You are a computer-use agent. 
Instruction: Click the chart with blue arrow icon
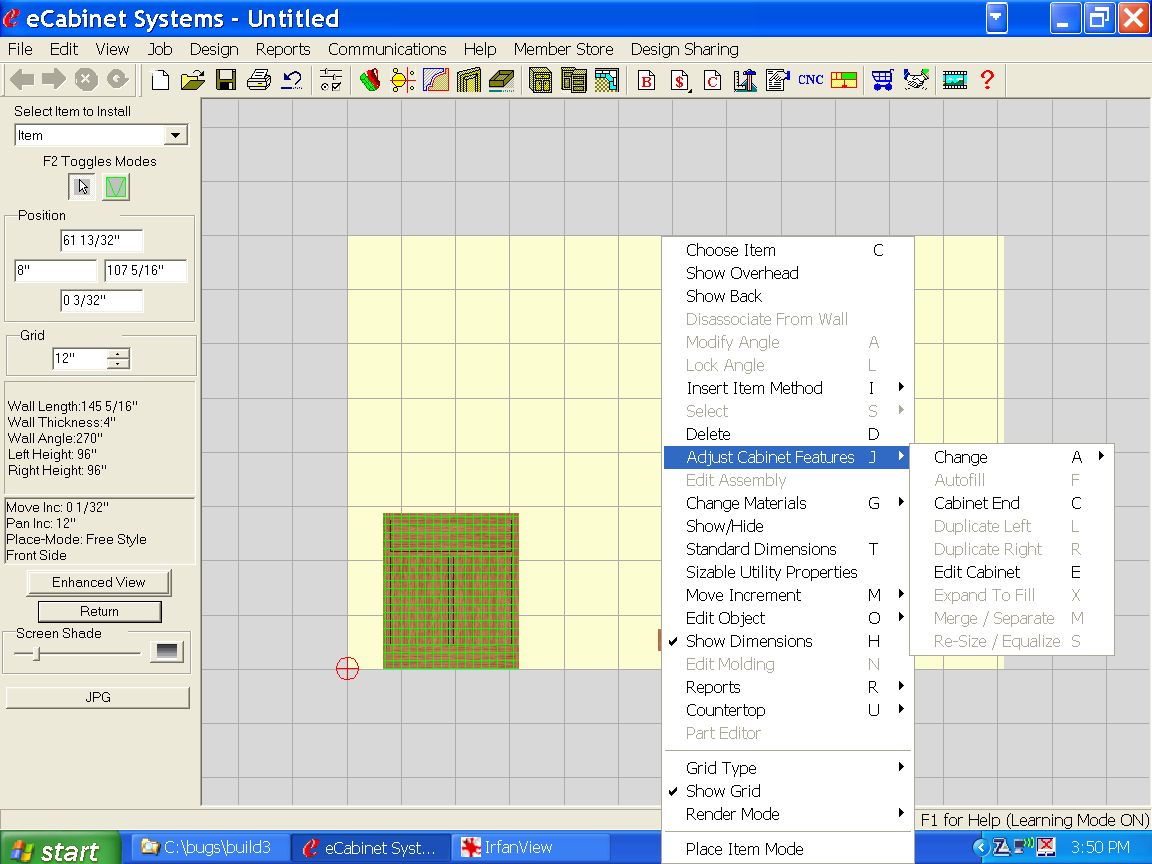click(x=745, y=79)
